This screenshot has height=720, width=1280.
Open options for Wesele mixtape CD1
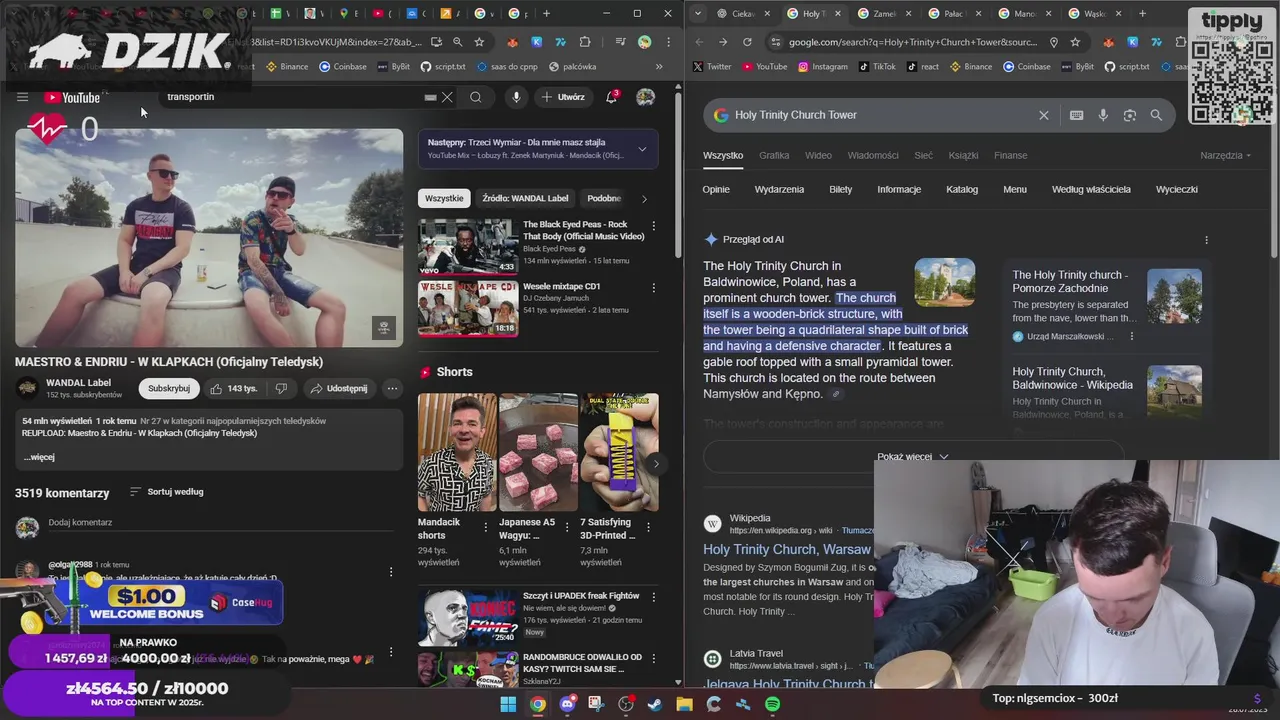pyautogui.click(x=654, y=288)
